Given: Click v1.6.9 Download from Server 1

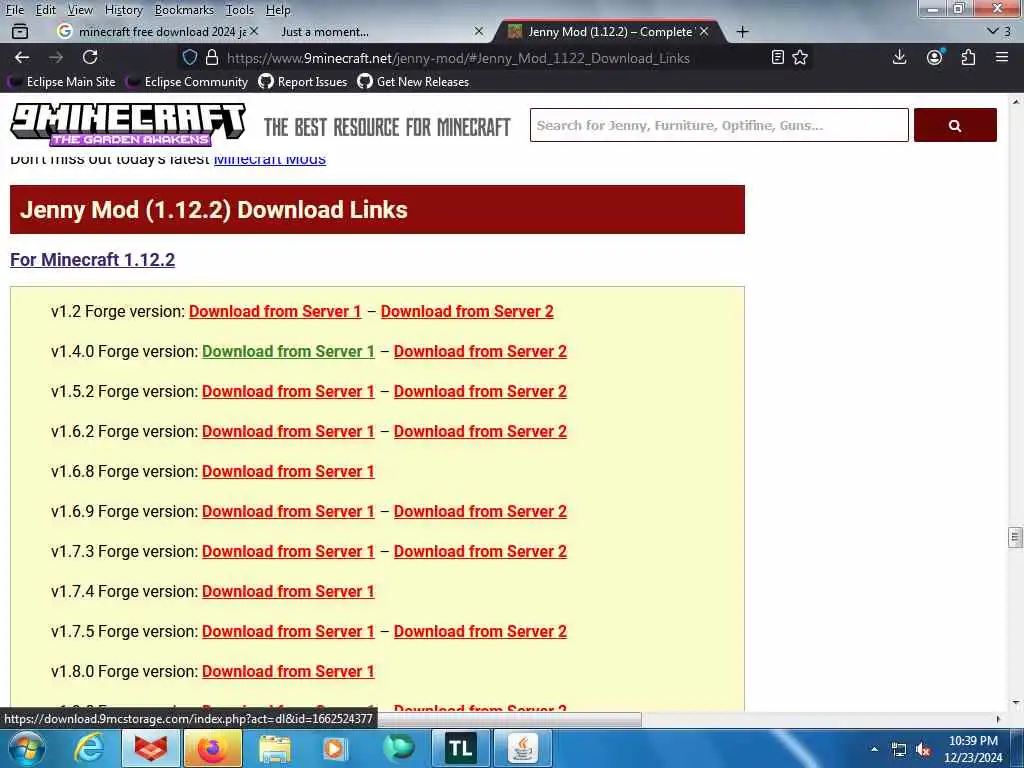Looking at the screenshot, I should pyautogui.click(x=288, y=511).
